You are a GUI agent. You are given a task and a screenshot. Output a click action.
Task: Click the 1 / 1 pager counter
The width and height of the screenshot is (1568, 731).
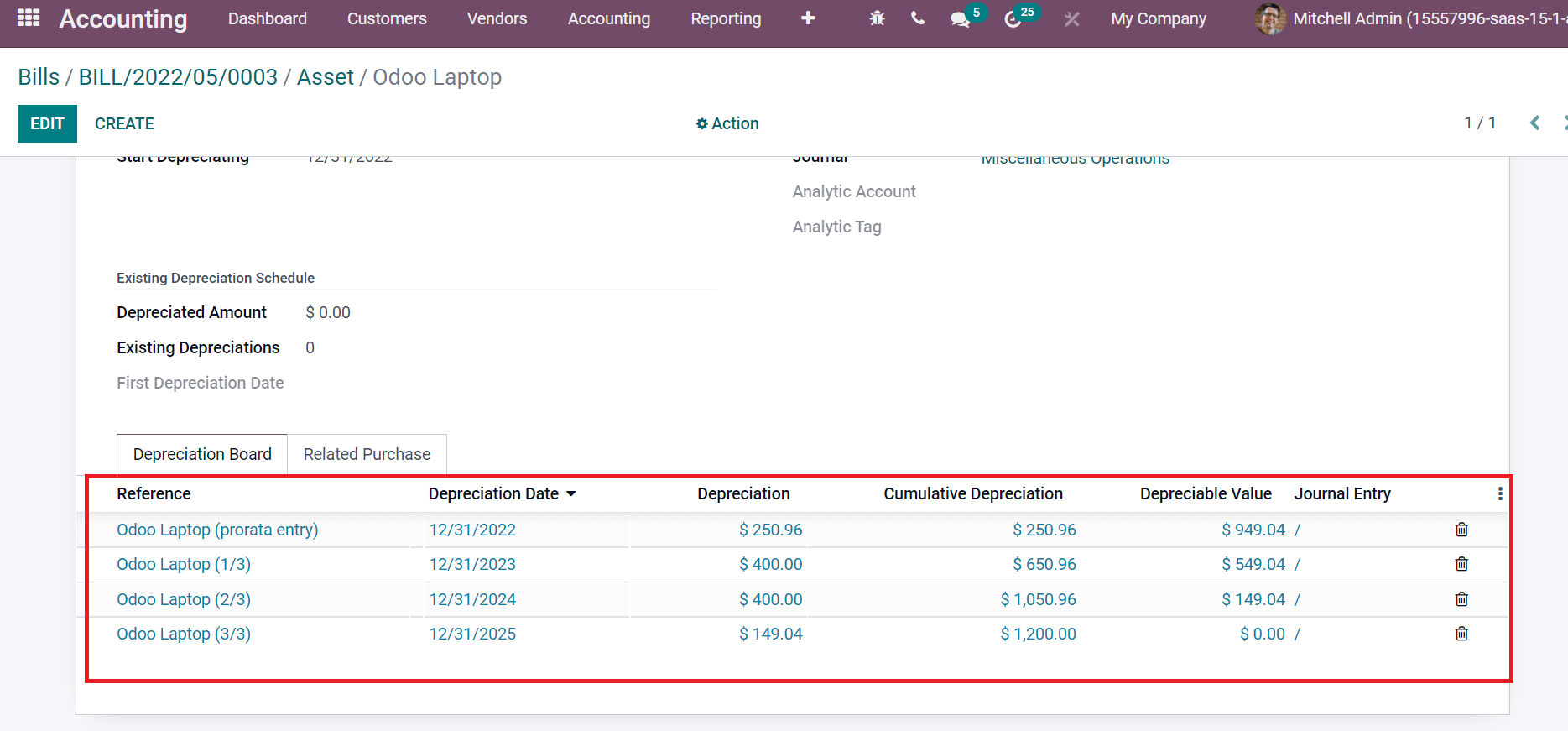coord(1480,123)
